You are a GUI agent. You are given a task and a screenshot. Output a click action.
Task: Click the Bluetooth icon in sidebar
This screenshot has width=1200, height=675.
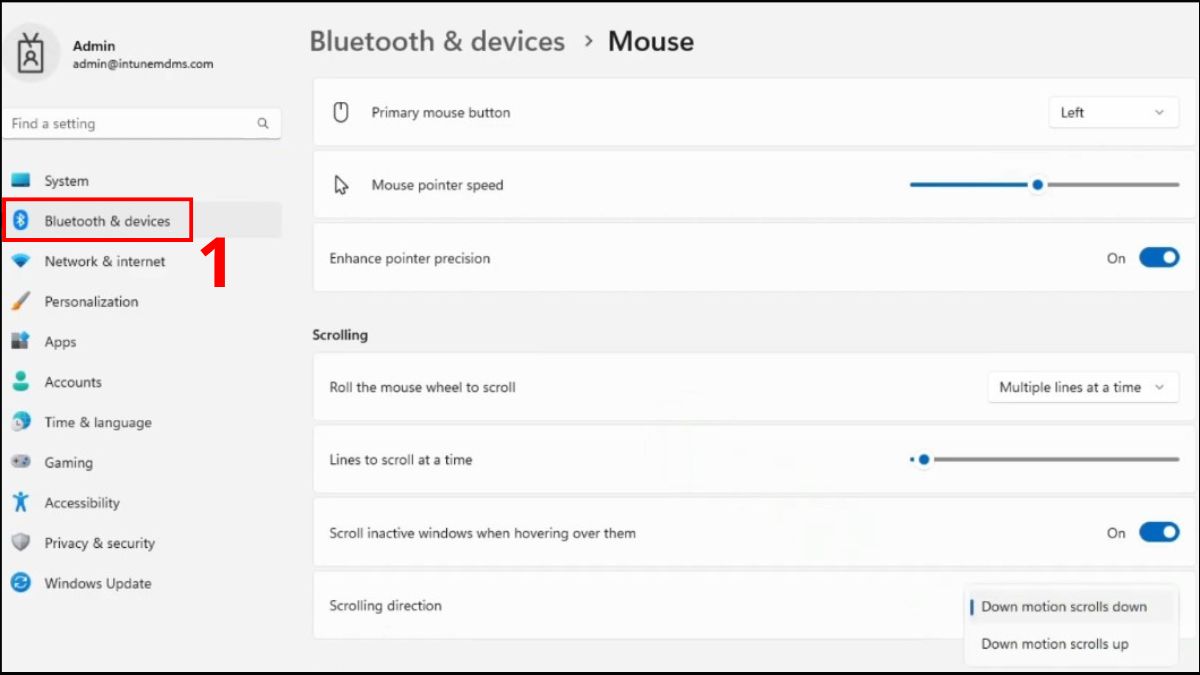click(21, 221)
